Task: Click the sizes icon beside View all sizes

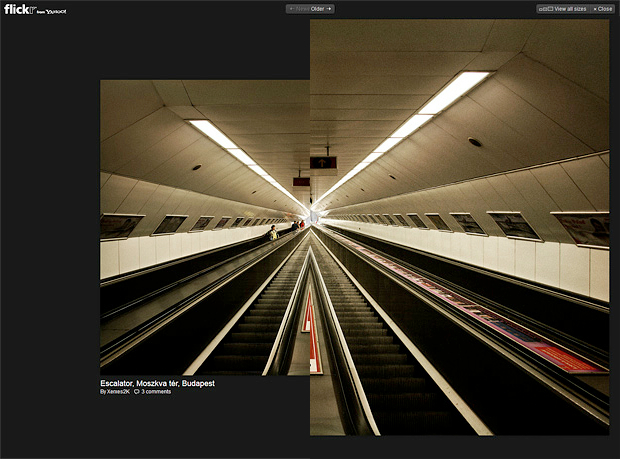Action: 546,9
